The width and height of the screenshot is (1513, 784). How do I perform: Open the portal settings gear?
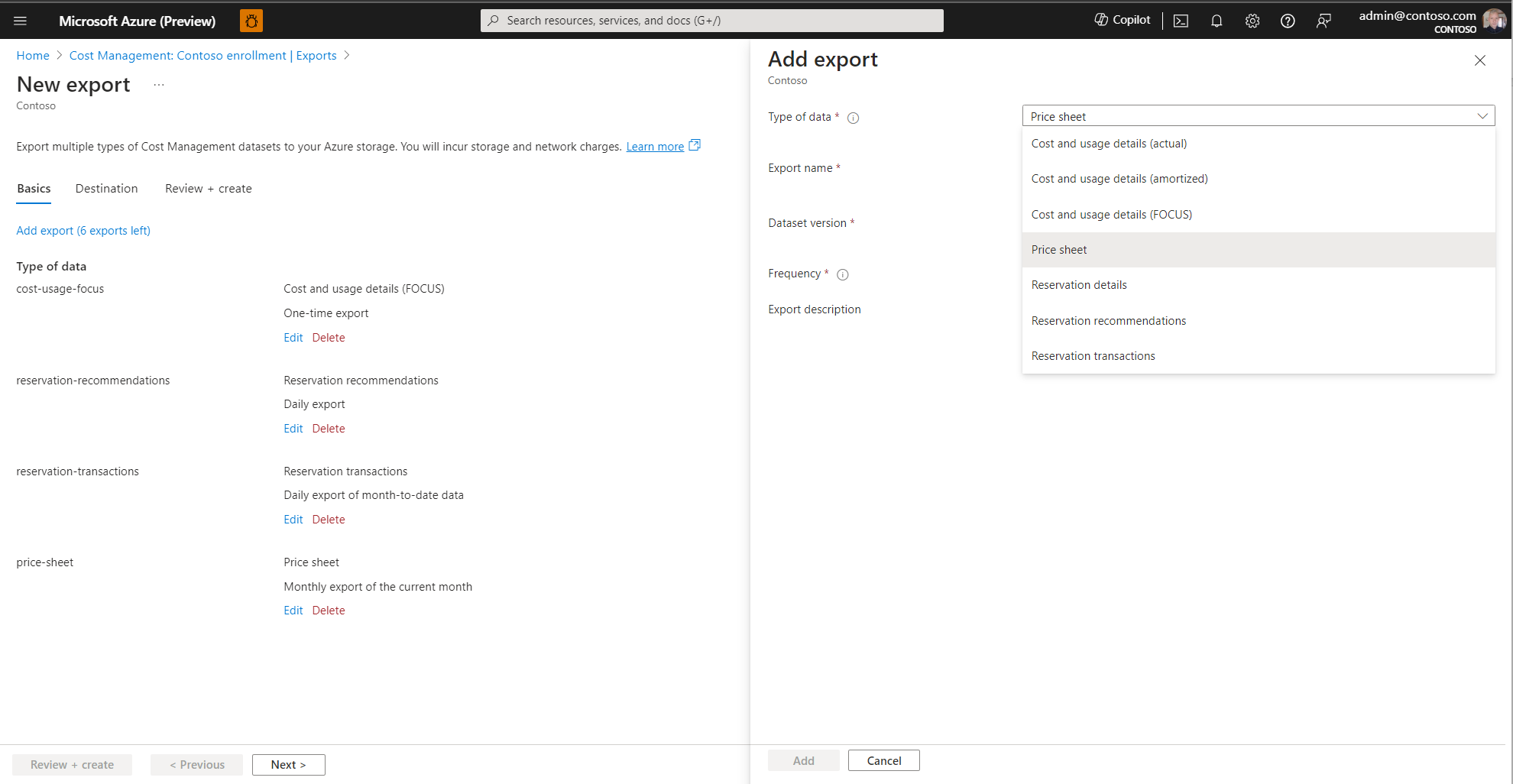point(1252,21)
